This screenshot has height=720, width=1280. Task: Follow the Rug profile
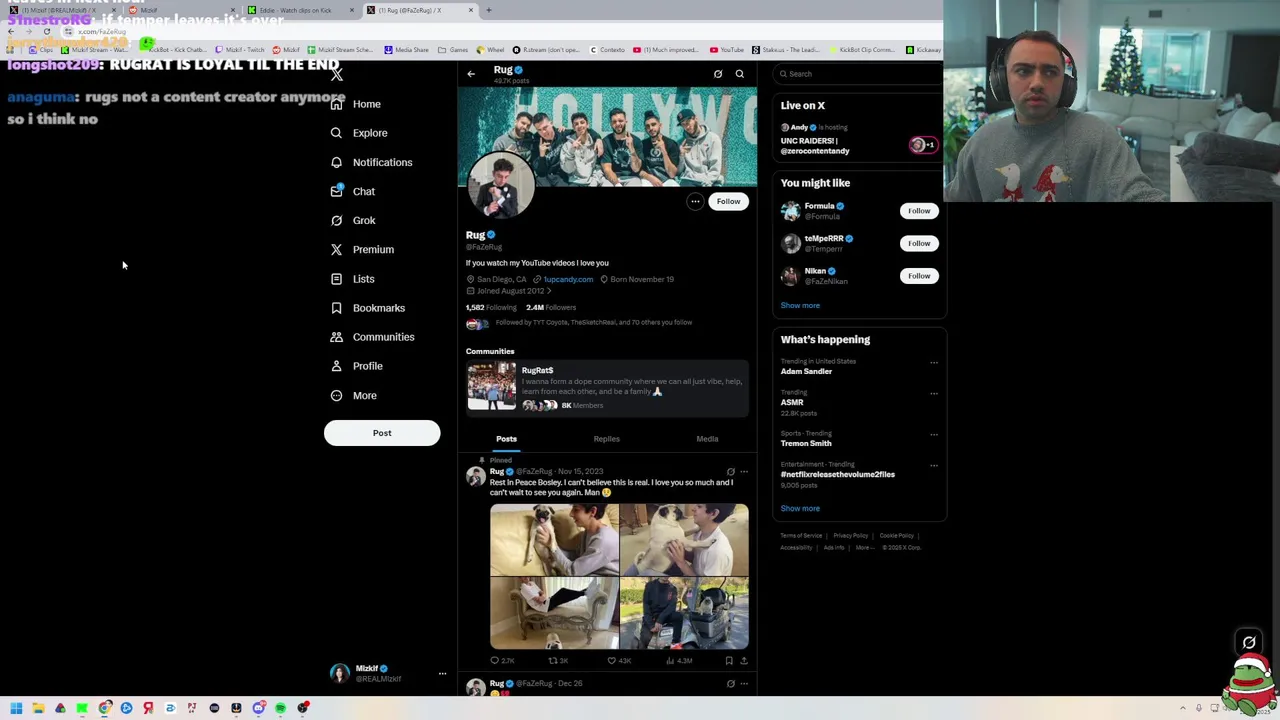click(728, 201)
